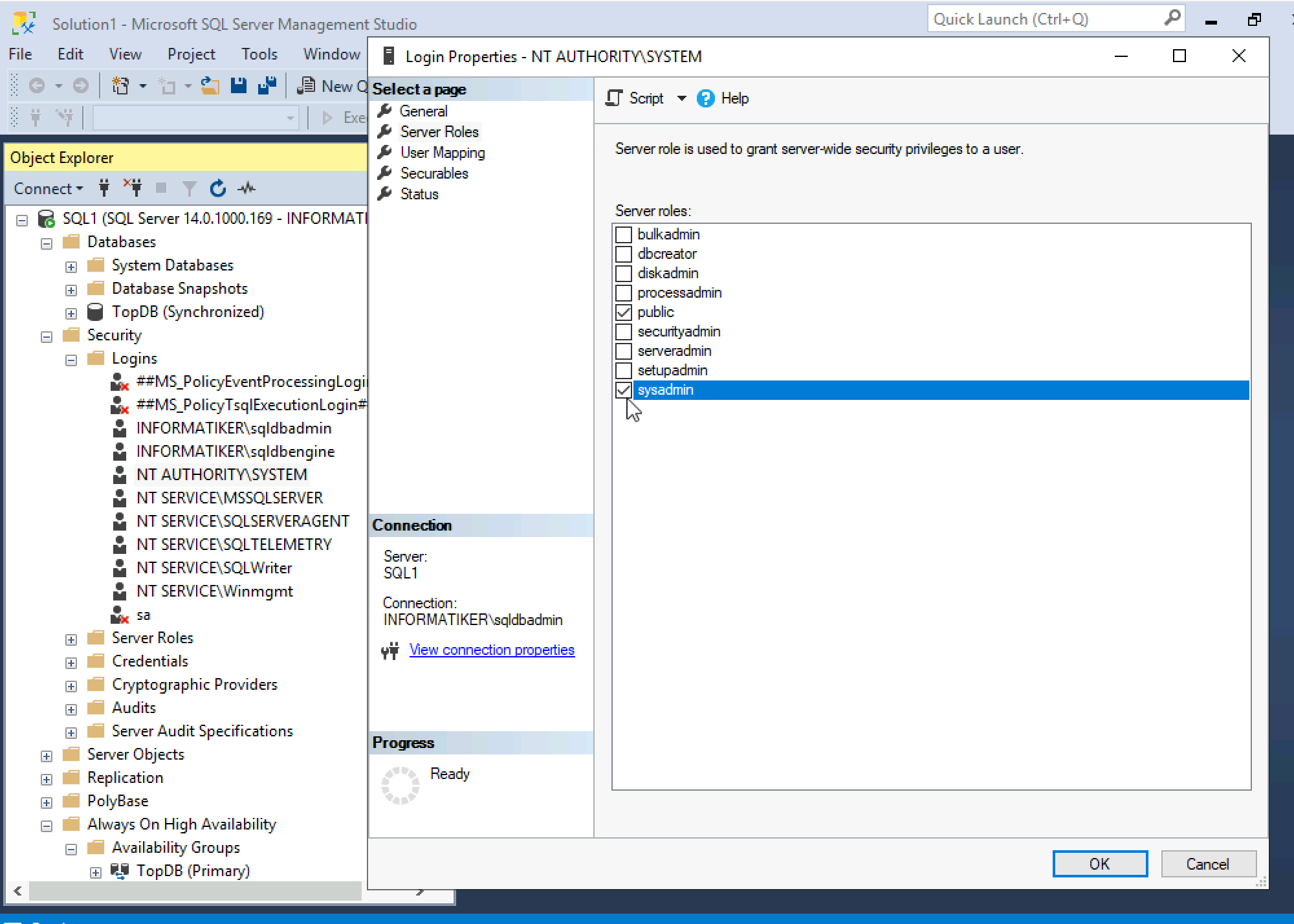Check the setupadmin server role
1294x924 pixels.
(x=624, y=370)
